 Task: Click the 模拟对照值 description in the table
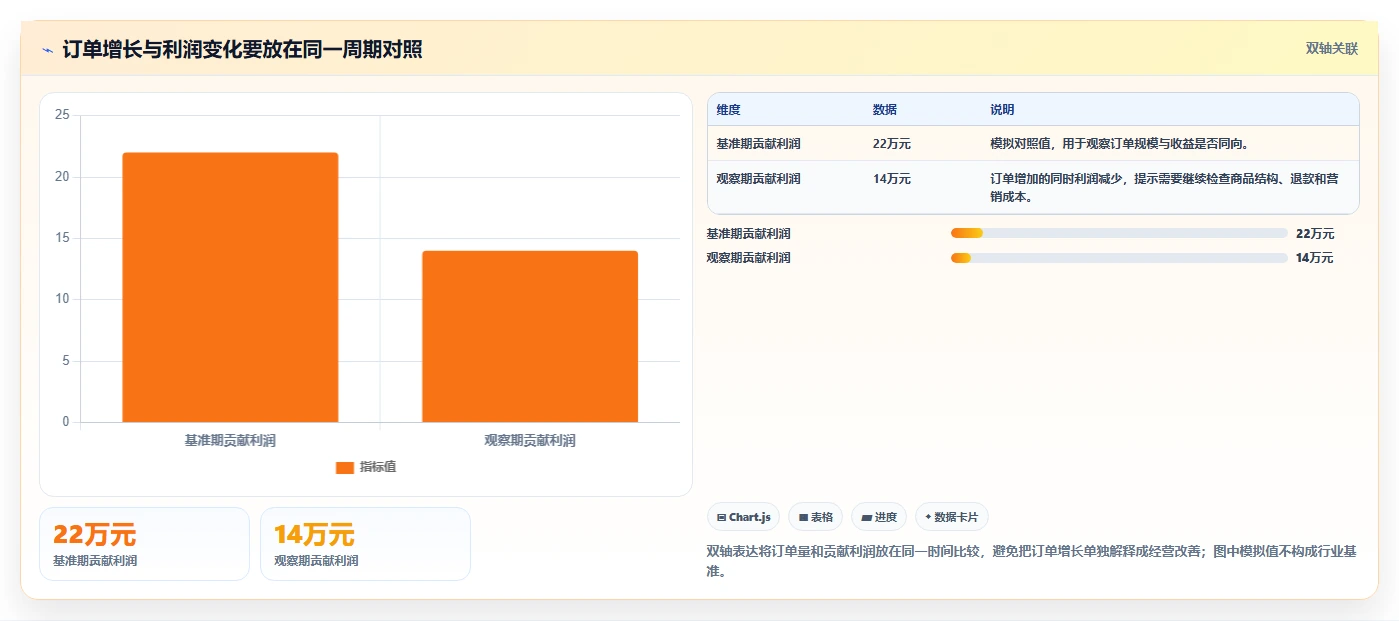(x=1119, y=144)
